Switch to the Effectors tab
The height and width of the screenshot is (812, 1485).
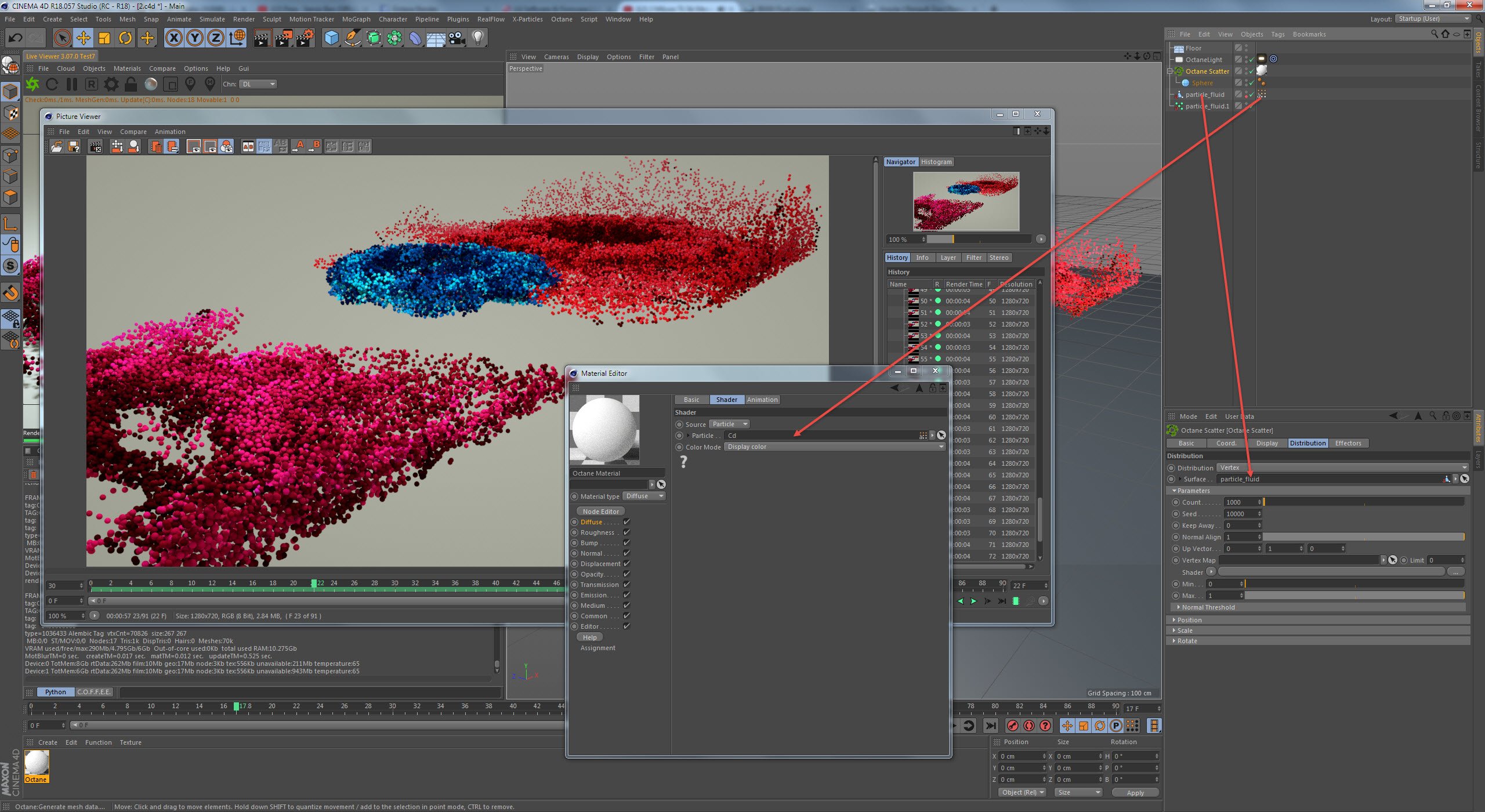pyautogui.click(x=1348, y=443)
